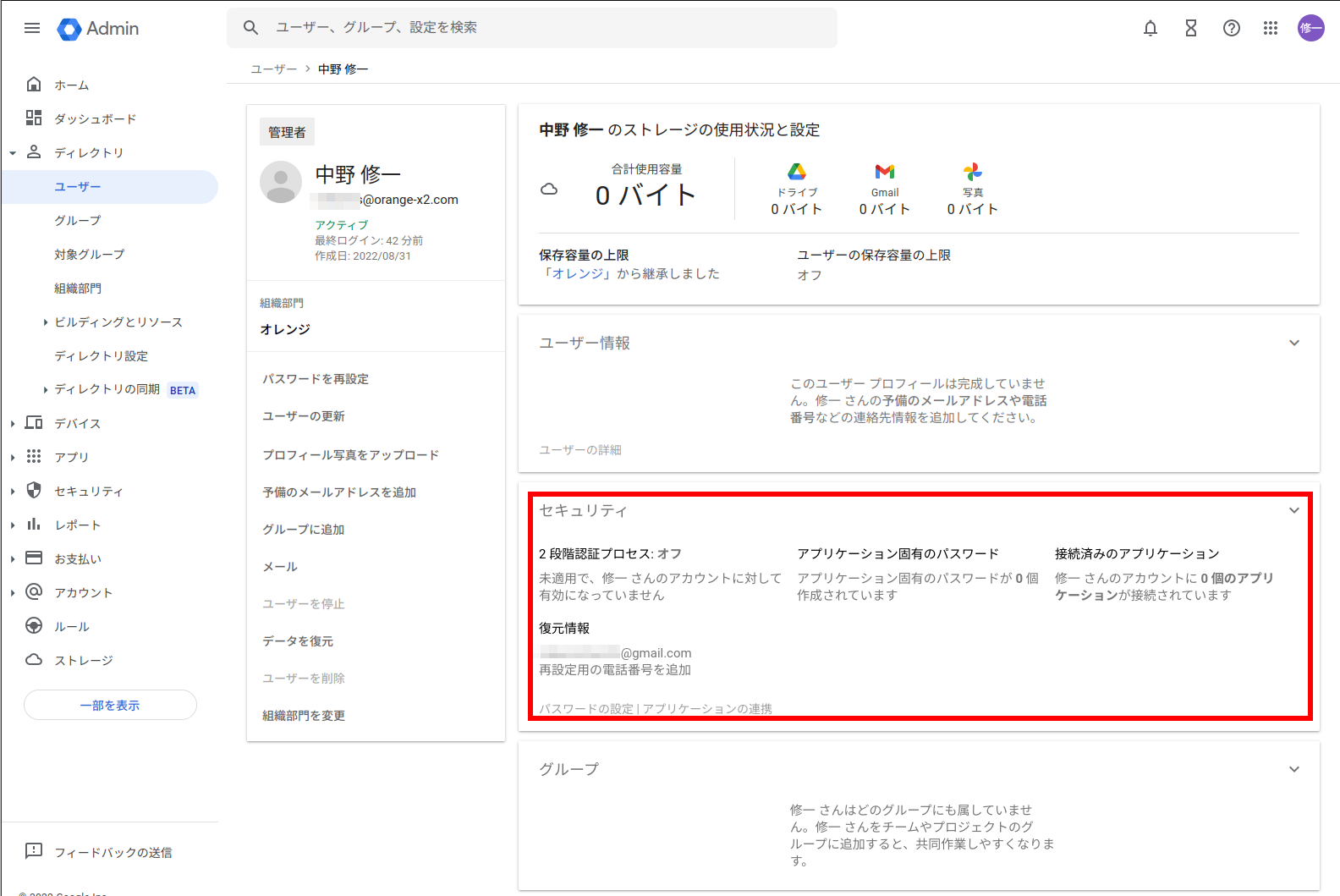1340x896 pixels.
Task: Click the Gmail storage icon
Action: coord(885,172)
